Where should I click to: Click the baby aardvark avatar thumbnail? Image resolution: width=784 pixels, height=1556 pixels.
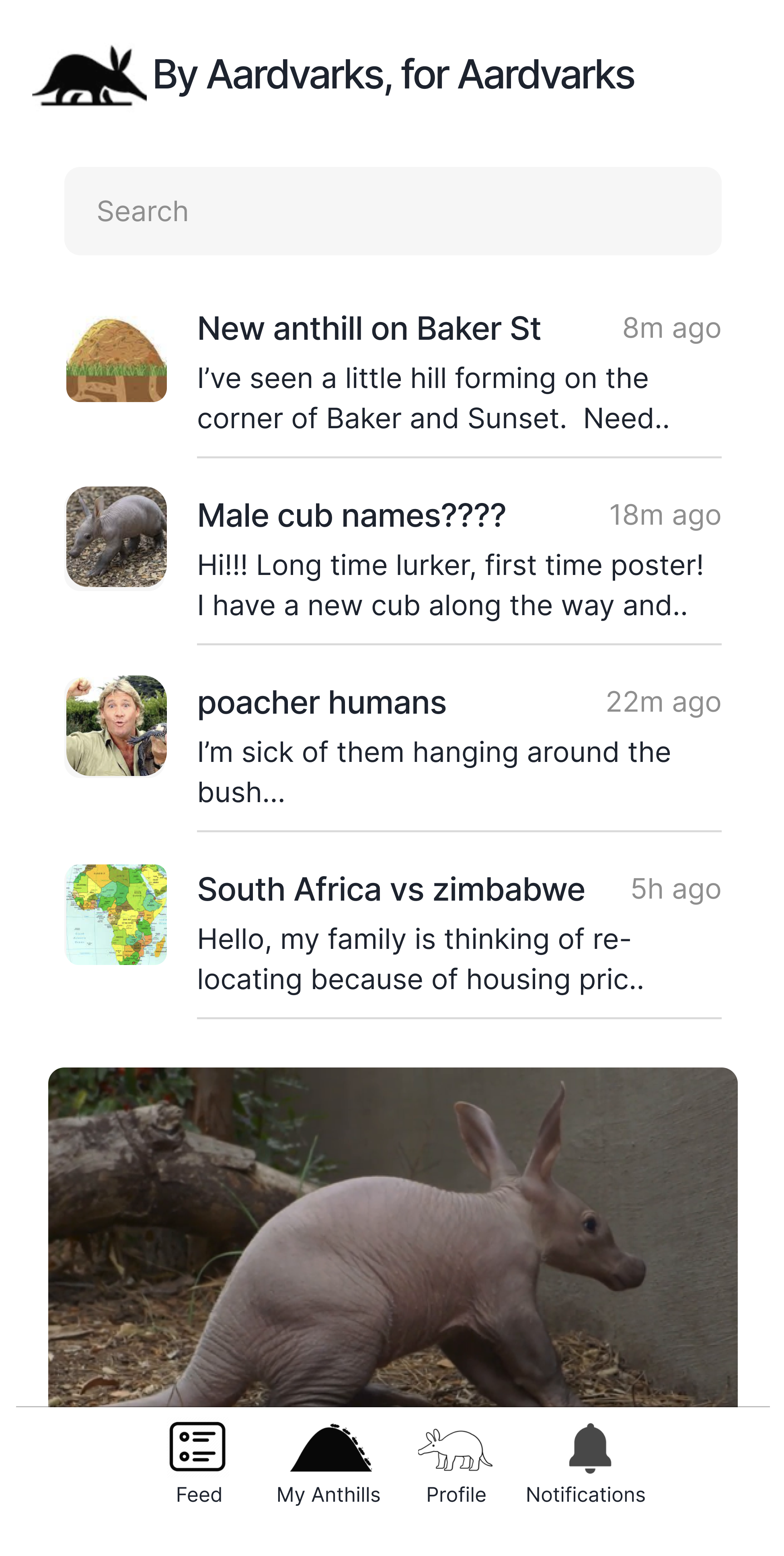(x=116, y=537)
